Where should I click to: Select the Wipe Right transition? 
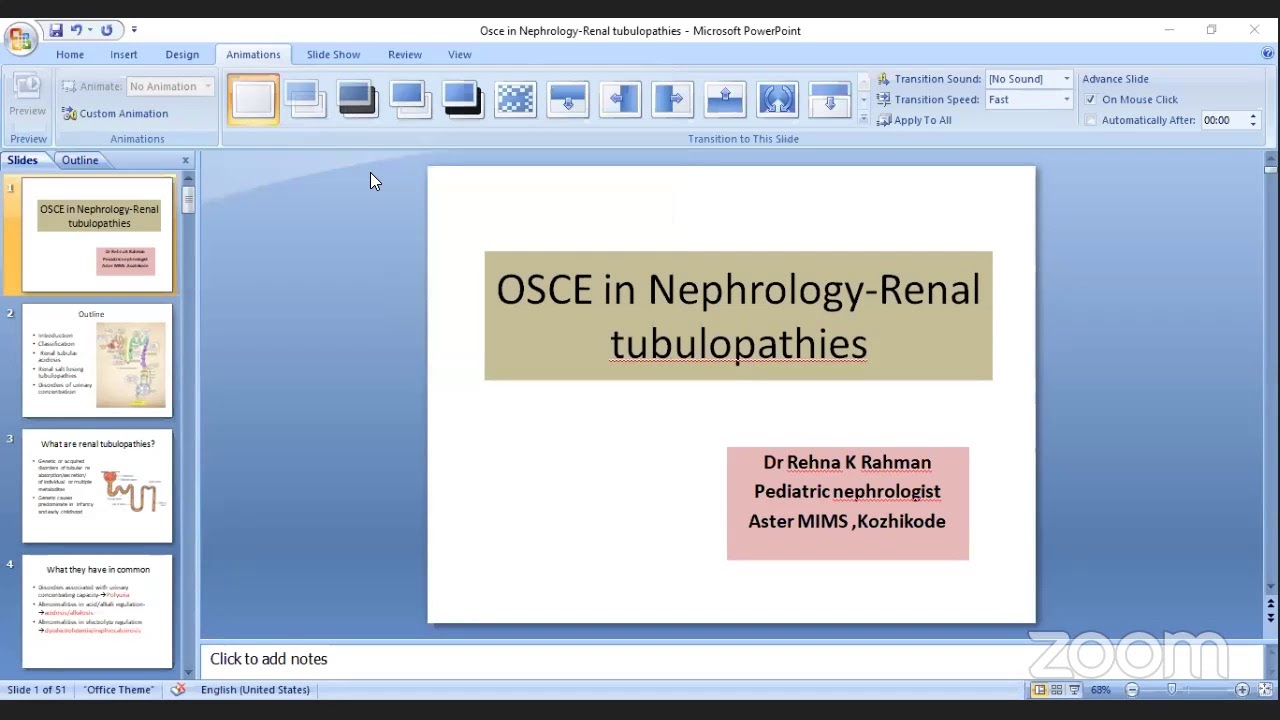click(673, 99)
